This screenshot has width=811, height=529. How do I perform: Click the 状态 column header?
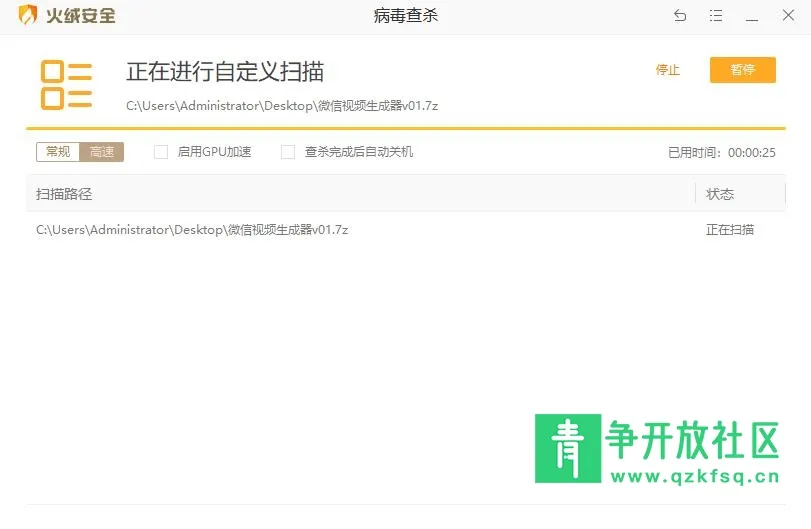coord(720,194)
